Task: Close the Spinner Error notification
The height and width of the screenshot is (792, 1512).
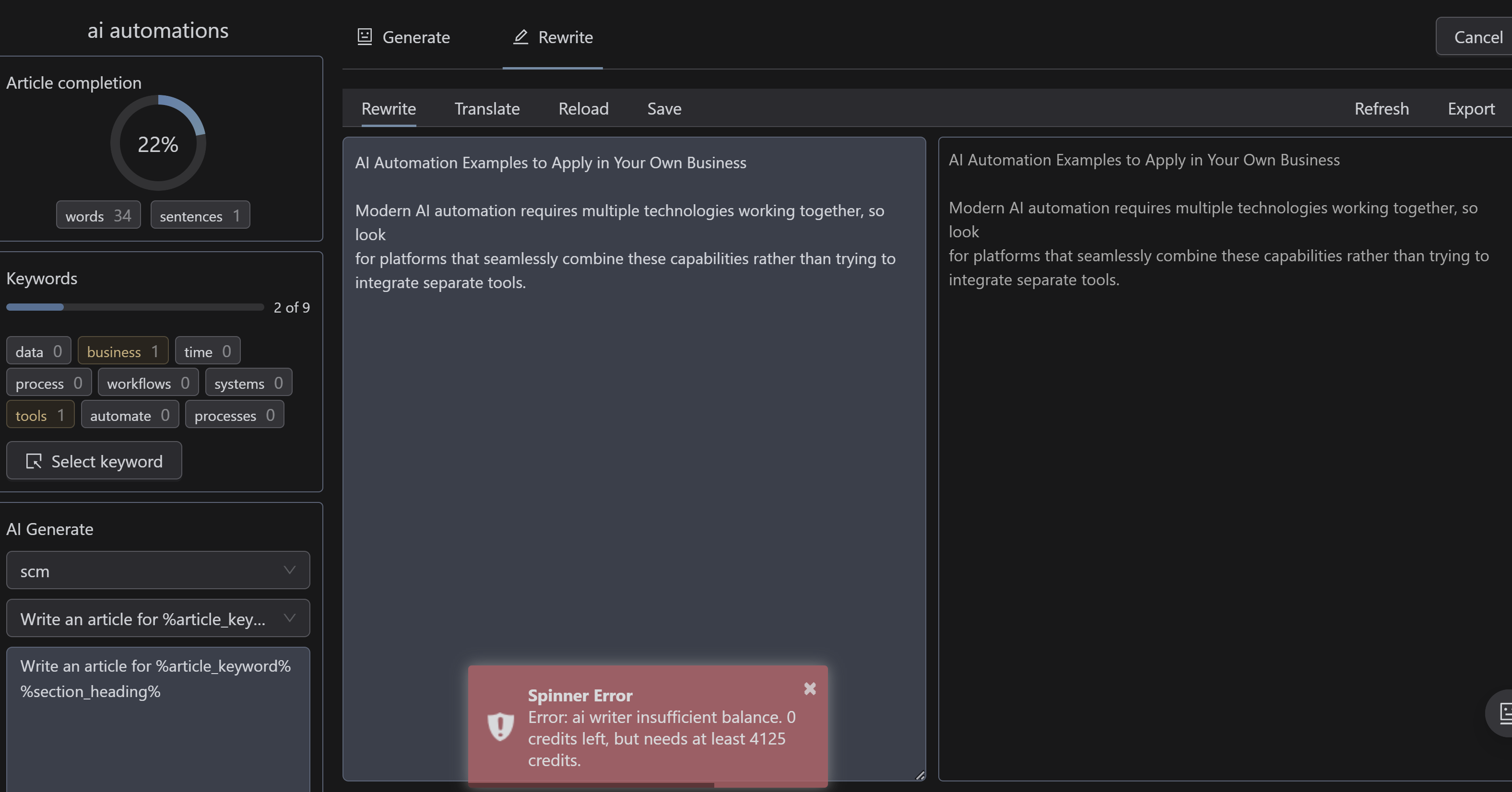Action: coord(809,688)
